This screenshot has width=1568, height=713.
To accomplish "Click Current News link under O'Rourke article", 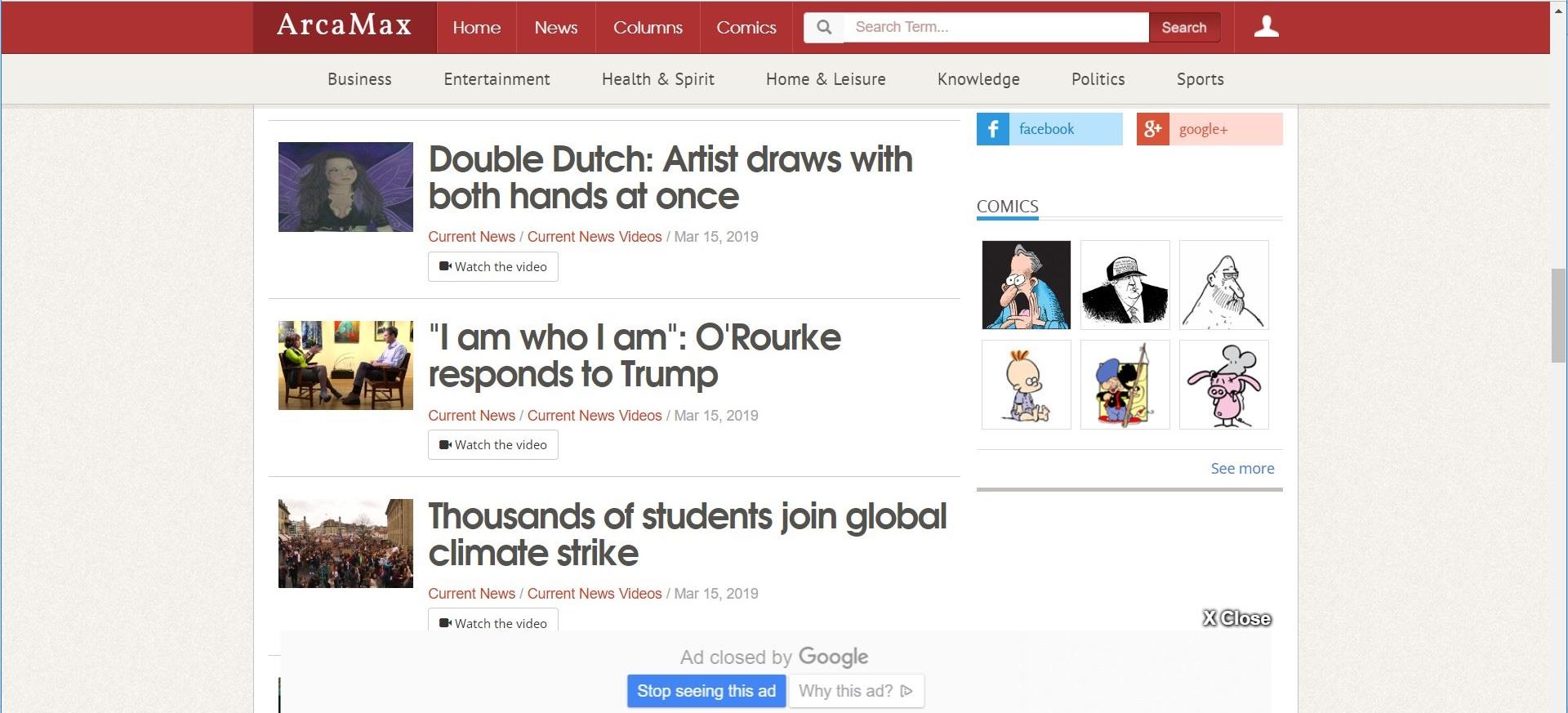I will coord(472,416).
